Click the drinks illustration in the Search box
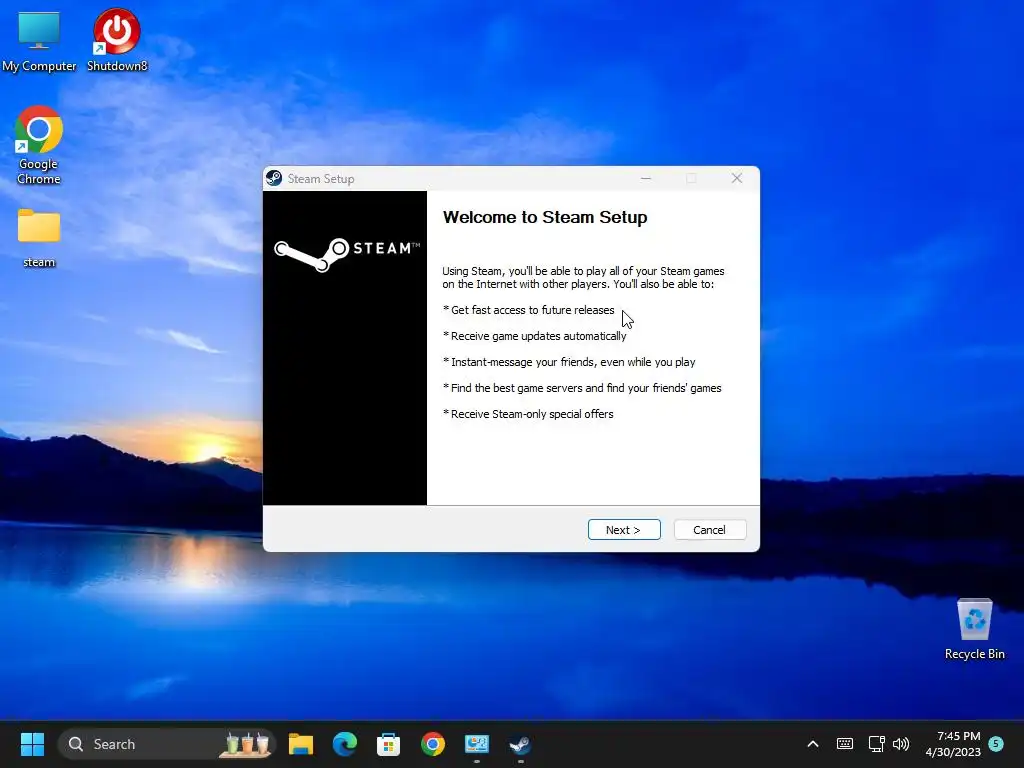Viewport: 1024px width, 768px height. click(247, 744)
